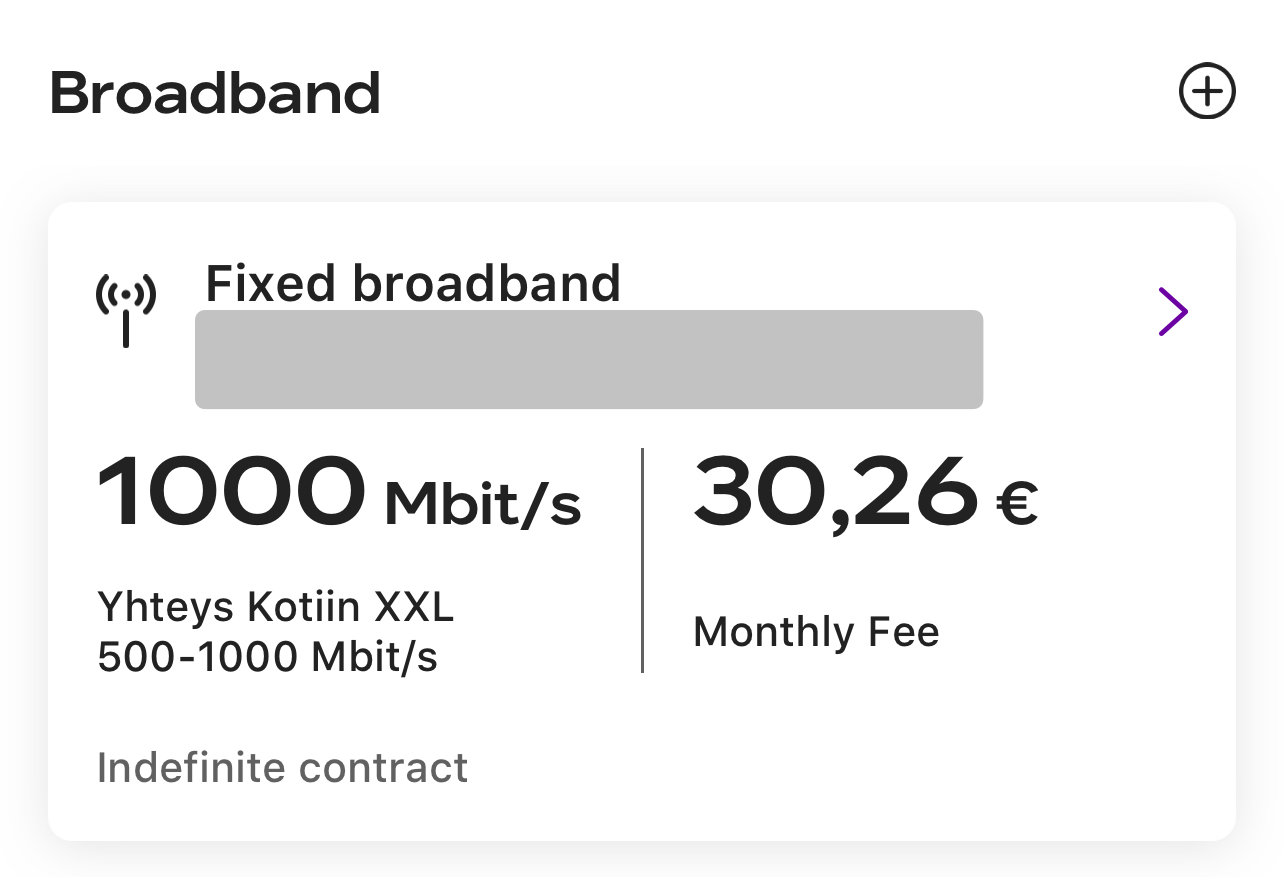The height and width of the screenshot is (886, 1284).
Task: Open details with the purple chevron arrow
Action: [1174, 311]
